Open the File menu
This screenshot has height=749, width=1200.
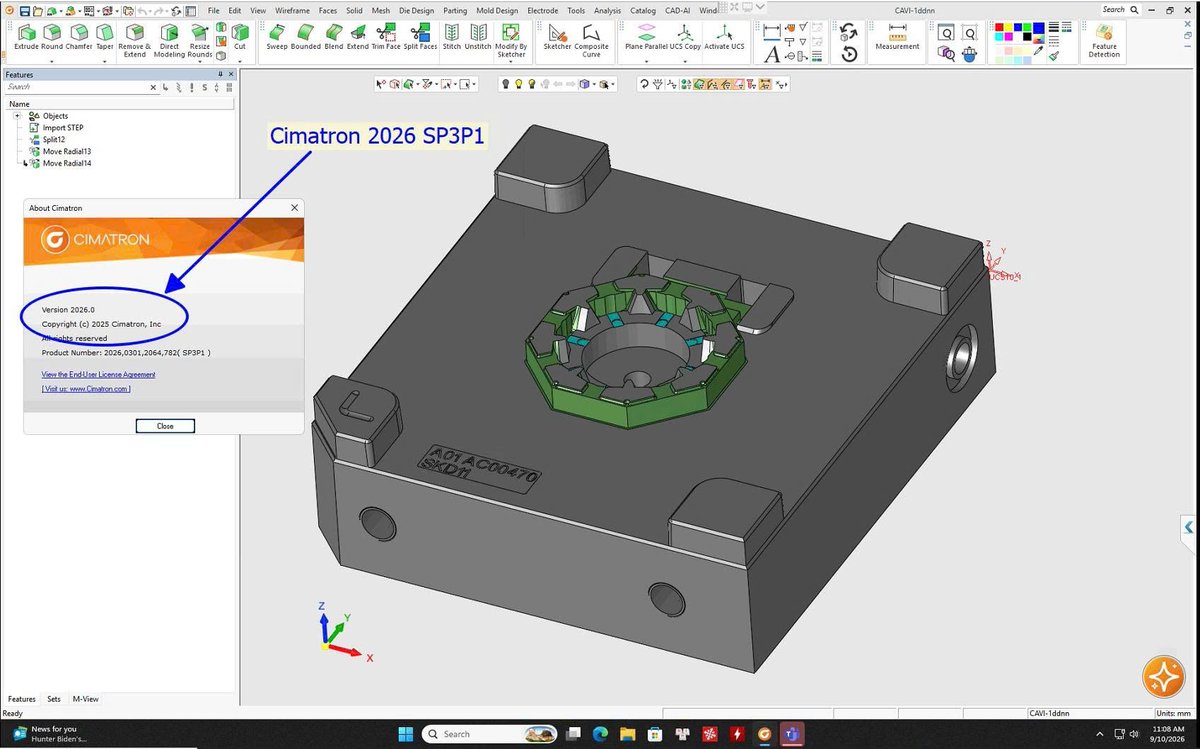tap(214, 10)
